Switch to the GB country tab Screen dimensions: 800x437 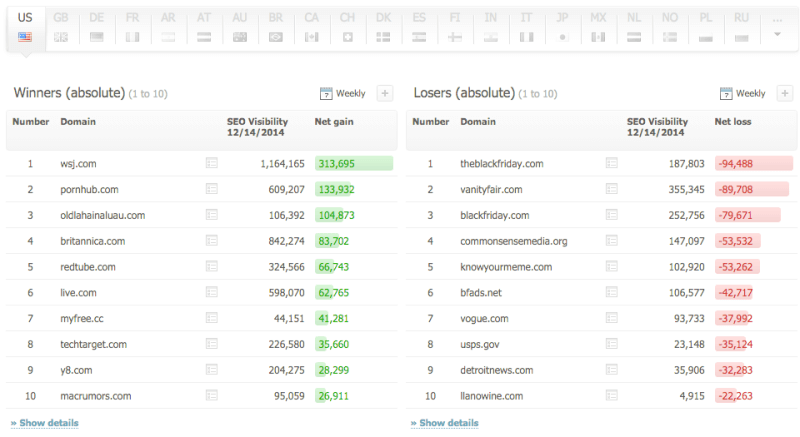click(61, 27)
